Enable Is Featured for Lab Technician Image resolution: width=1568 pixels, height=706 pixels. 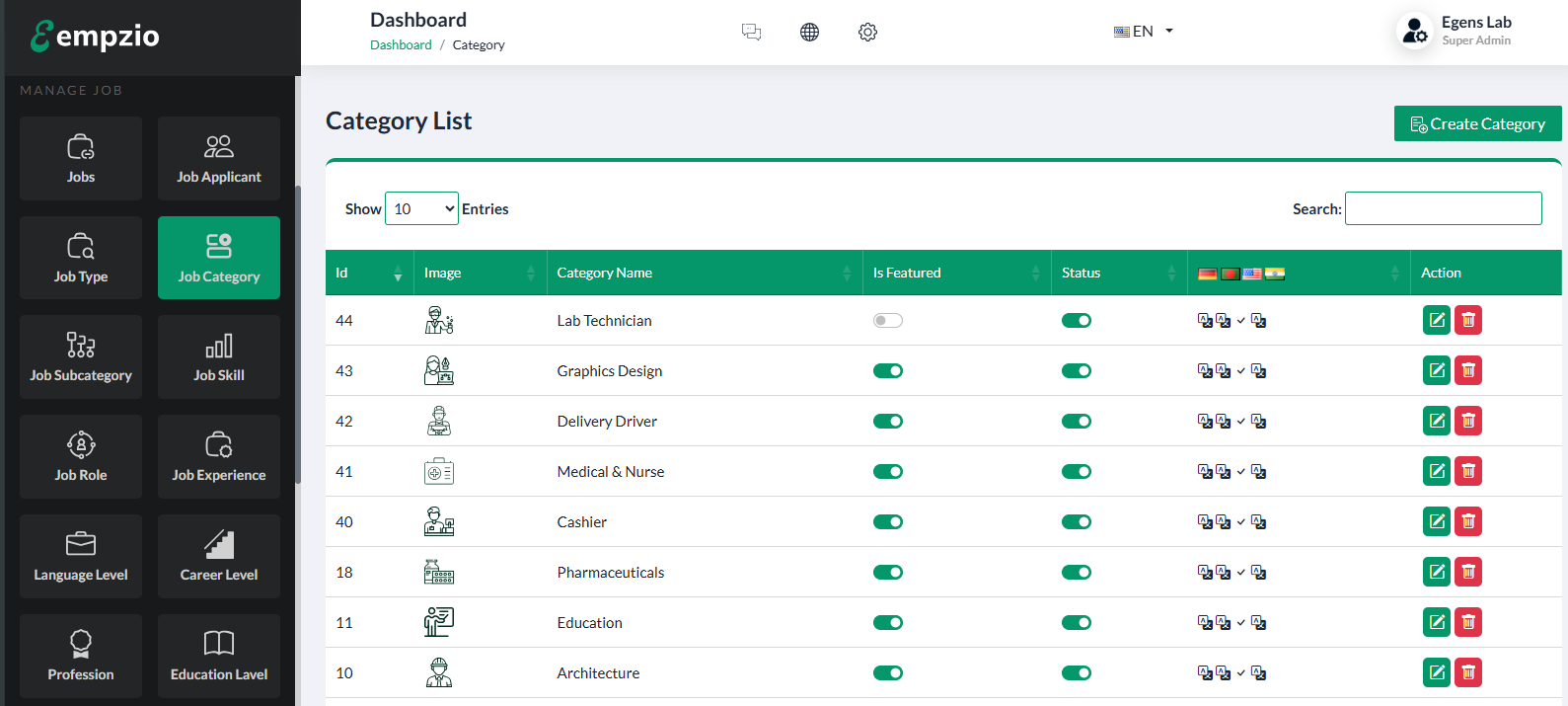pyautogui.click(x=887, y=320)
